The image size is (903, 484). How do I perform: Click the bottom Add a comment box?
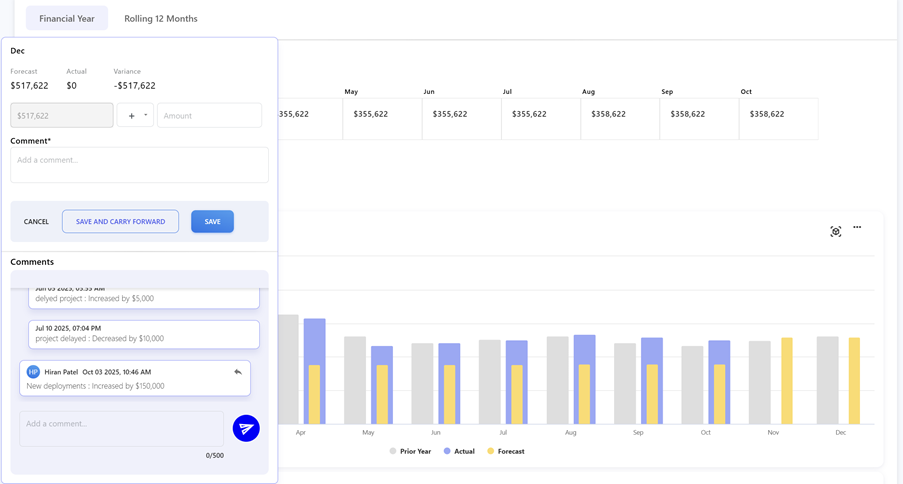(x=122, y=429)
